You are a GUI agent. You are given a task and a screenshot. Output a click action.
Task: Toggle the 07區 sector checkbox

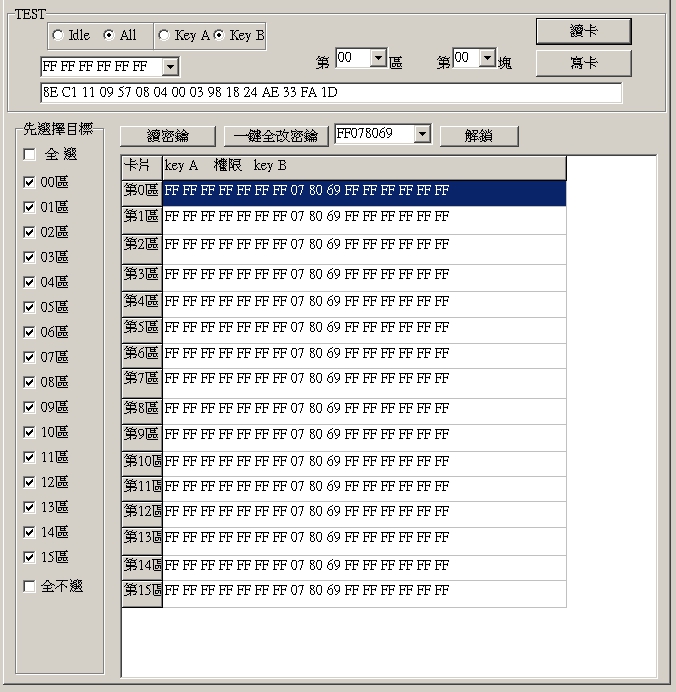(x=29, y=357)
